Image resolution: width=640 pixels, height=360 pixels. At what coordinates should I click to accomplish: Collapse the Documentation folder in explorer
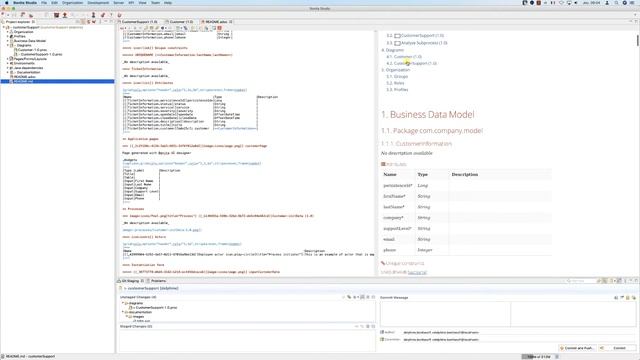tap(7, 72)
